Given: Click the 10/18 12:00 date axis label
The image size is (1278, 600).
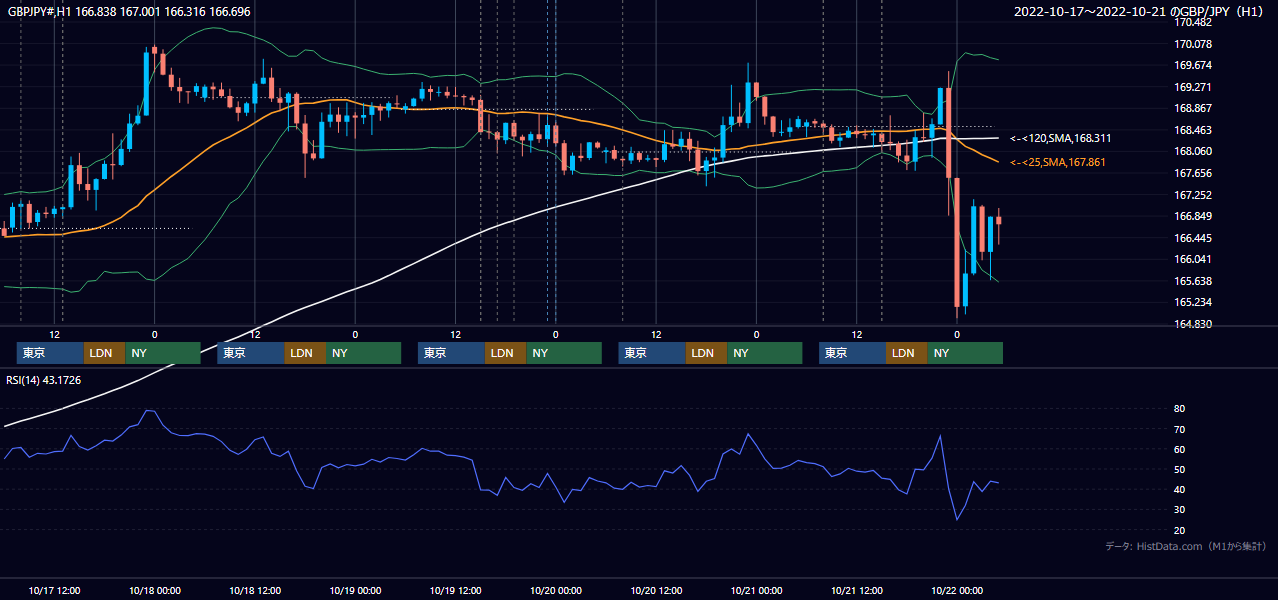Looking at the screenshot, I should [x=255, y=590].
